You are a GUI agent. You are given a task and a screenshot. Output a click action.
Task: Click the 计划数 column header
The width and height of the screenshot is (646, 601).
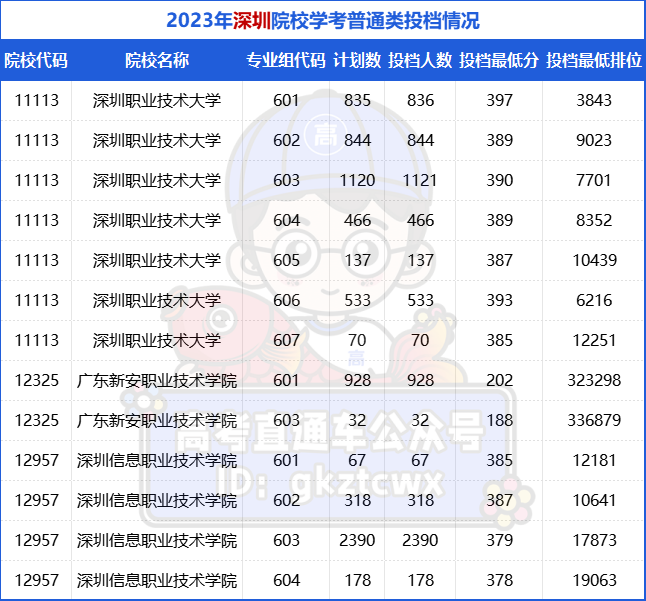point(357,60)
